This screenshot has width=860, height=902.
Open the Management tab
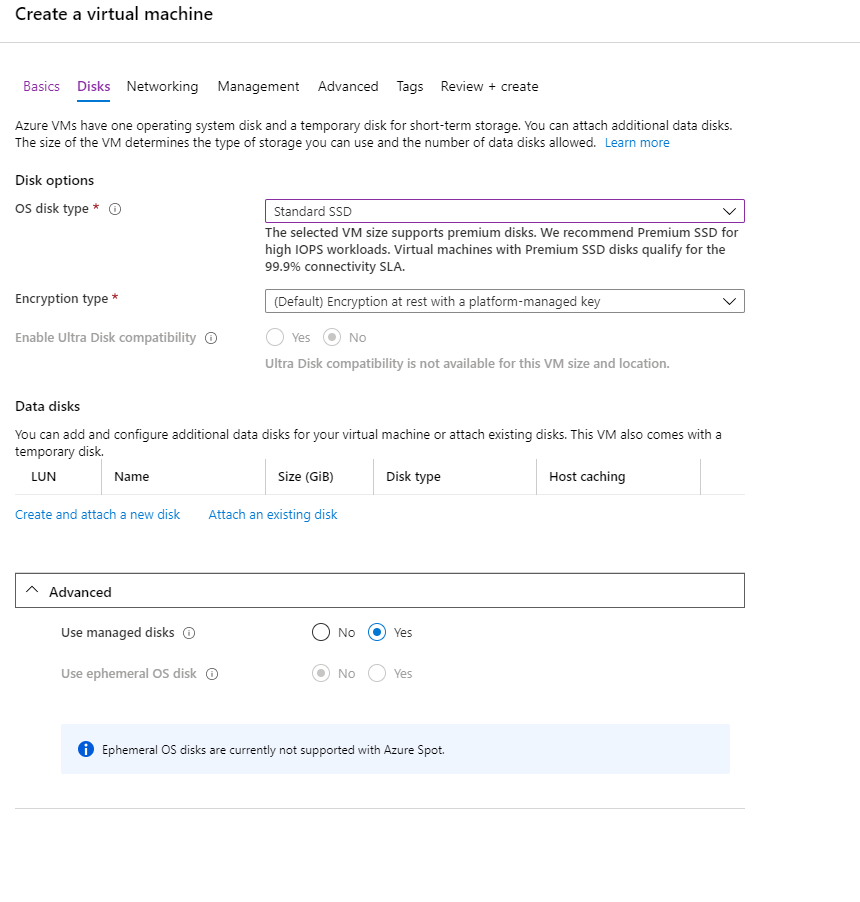tap(258, 86)
